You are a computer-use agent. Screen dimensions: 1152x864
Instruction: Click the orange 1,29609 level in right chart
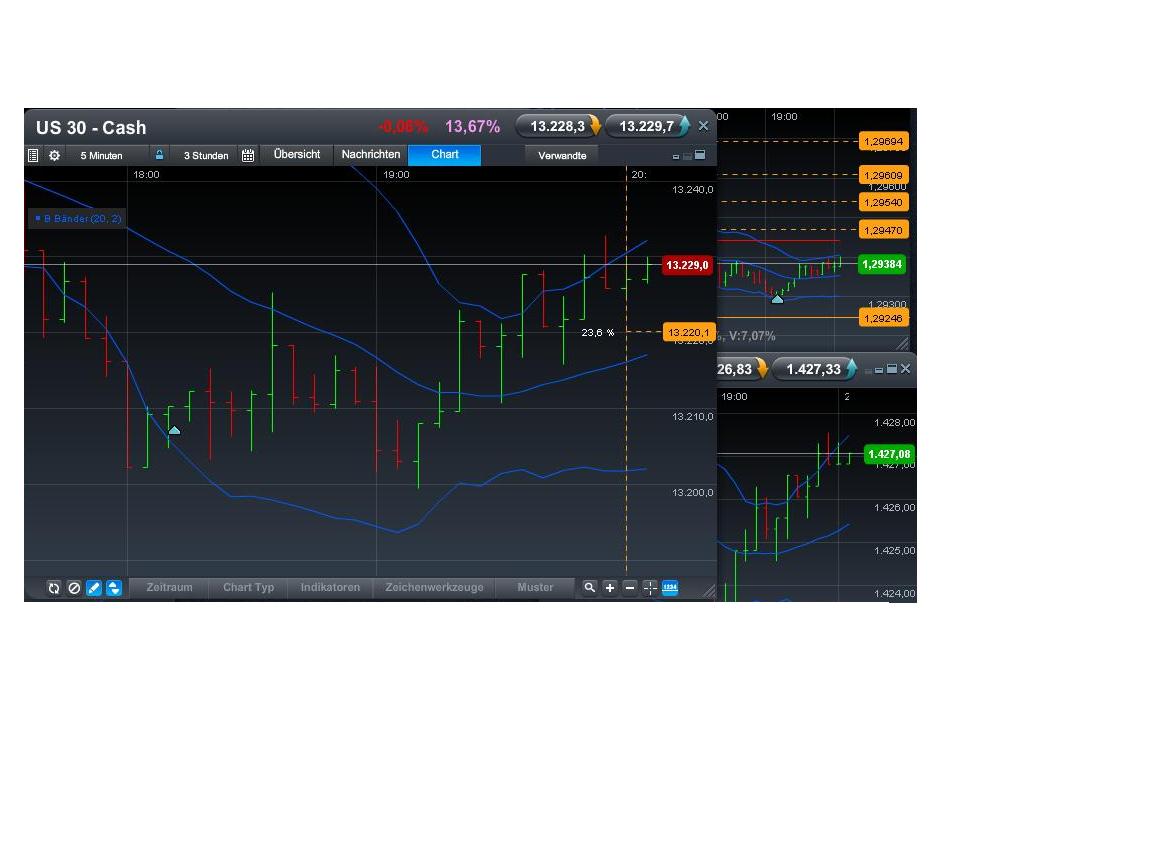(884, 175)
